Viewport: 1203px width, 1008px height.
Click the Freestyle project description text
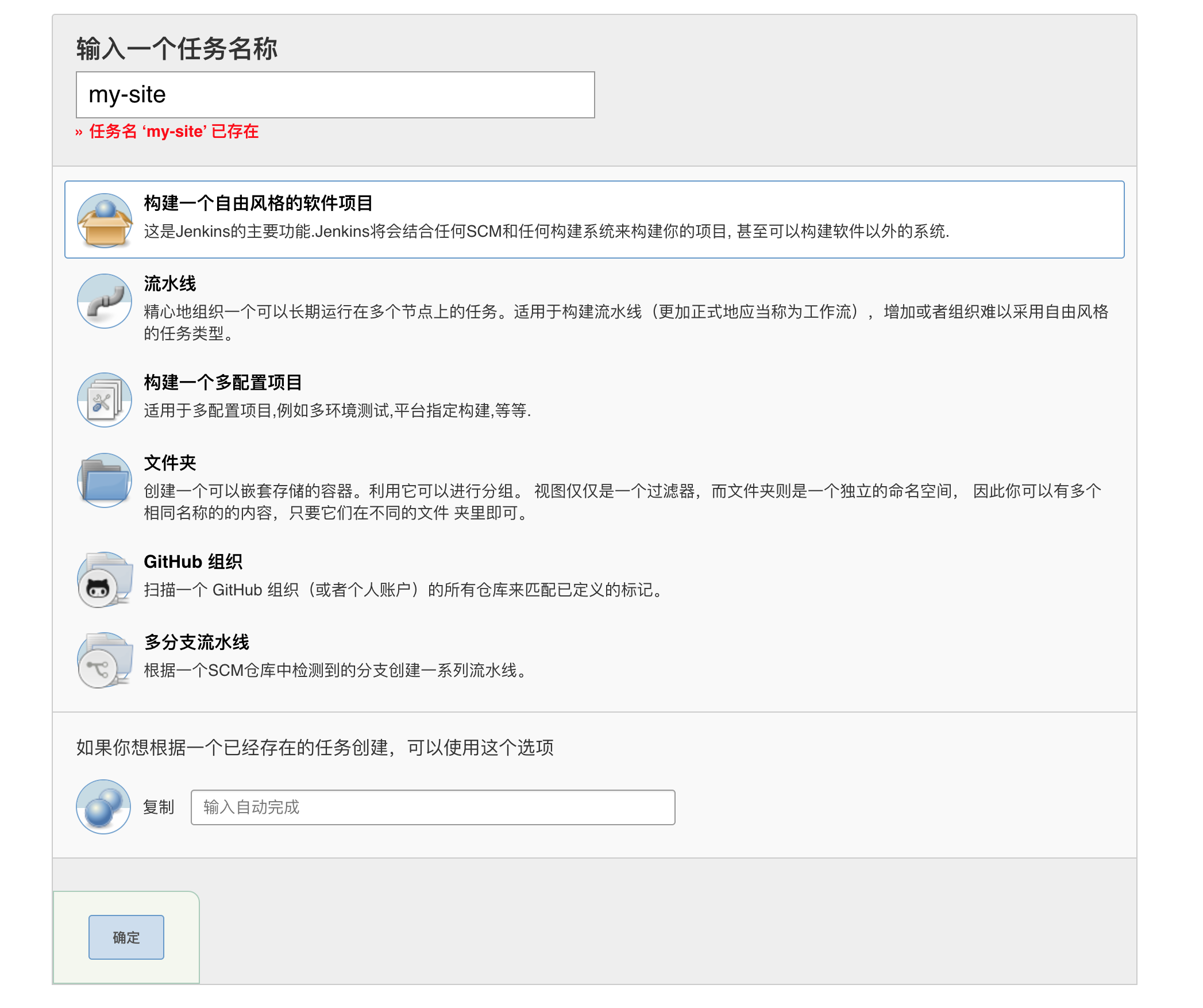[546, 231]
